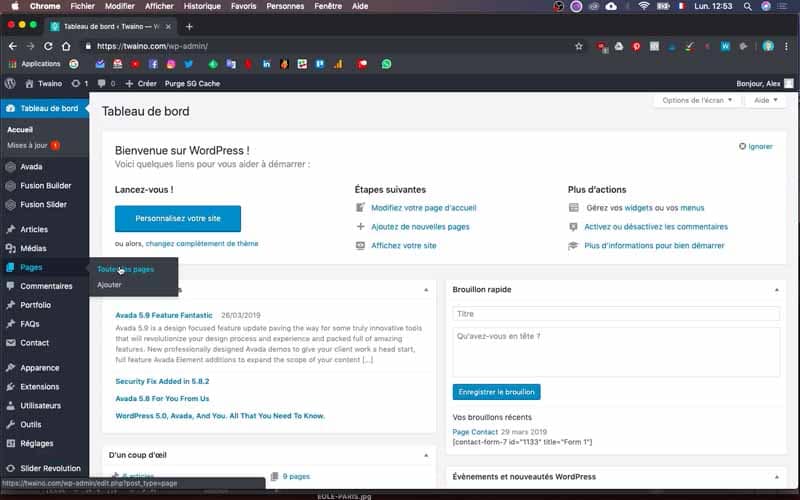
Task: Click the WordPress logo in admin bar
Action: pyautogui.click(x=10, y=83)
